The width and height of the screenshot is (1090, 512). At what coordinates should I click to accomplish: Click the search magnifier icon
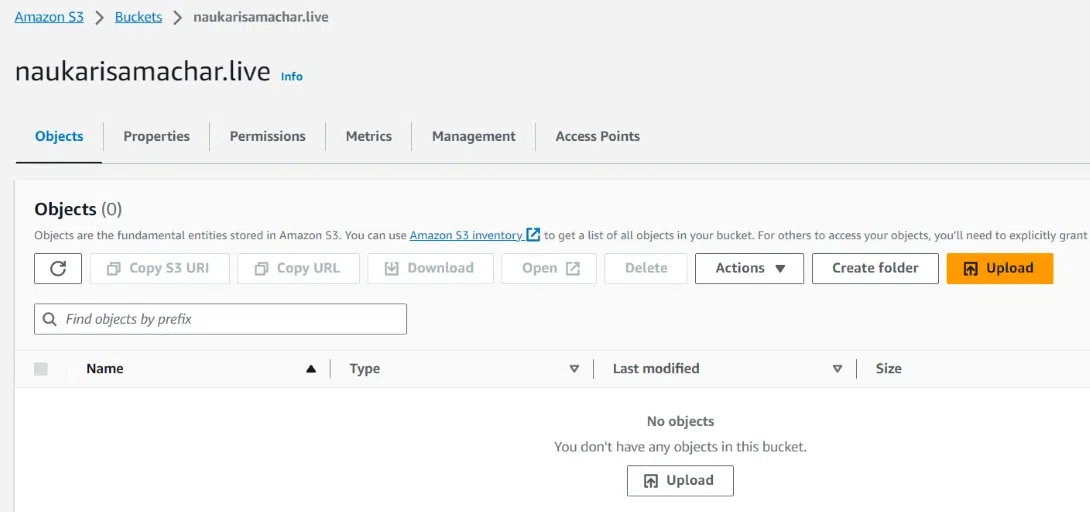click(x=50, y=319)
